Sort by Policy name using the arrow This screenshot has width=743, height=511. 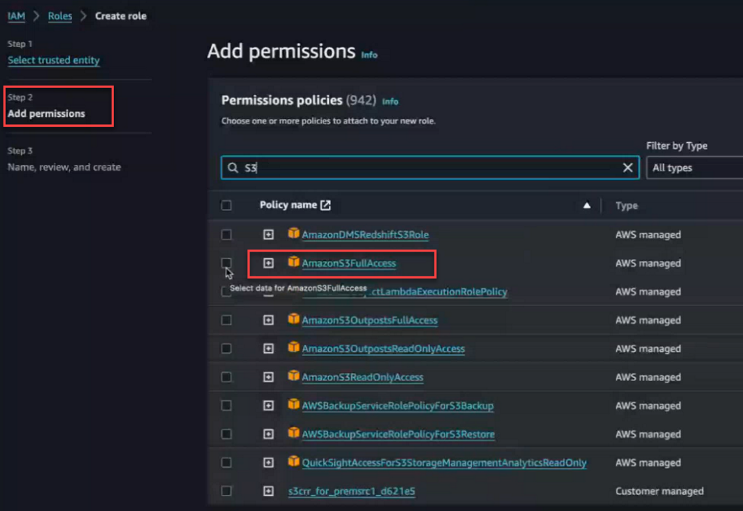[x=587, y=205]
